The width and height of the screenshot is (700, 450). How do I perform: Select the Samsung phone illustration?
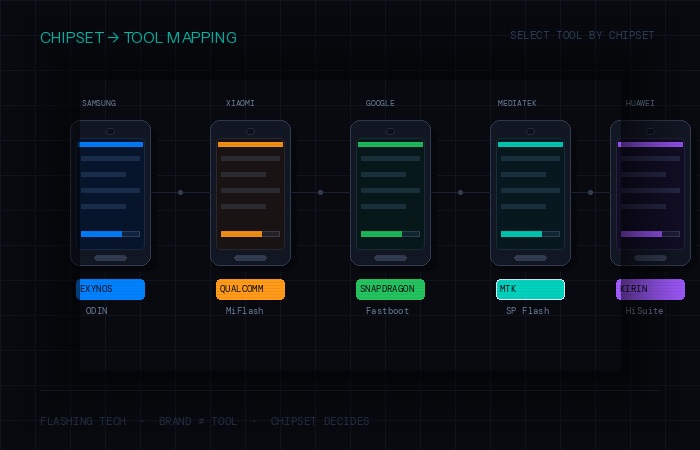click(110, 192)
